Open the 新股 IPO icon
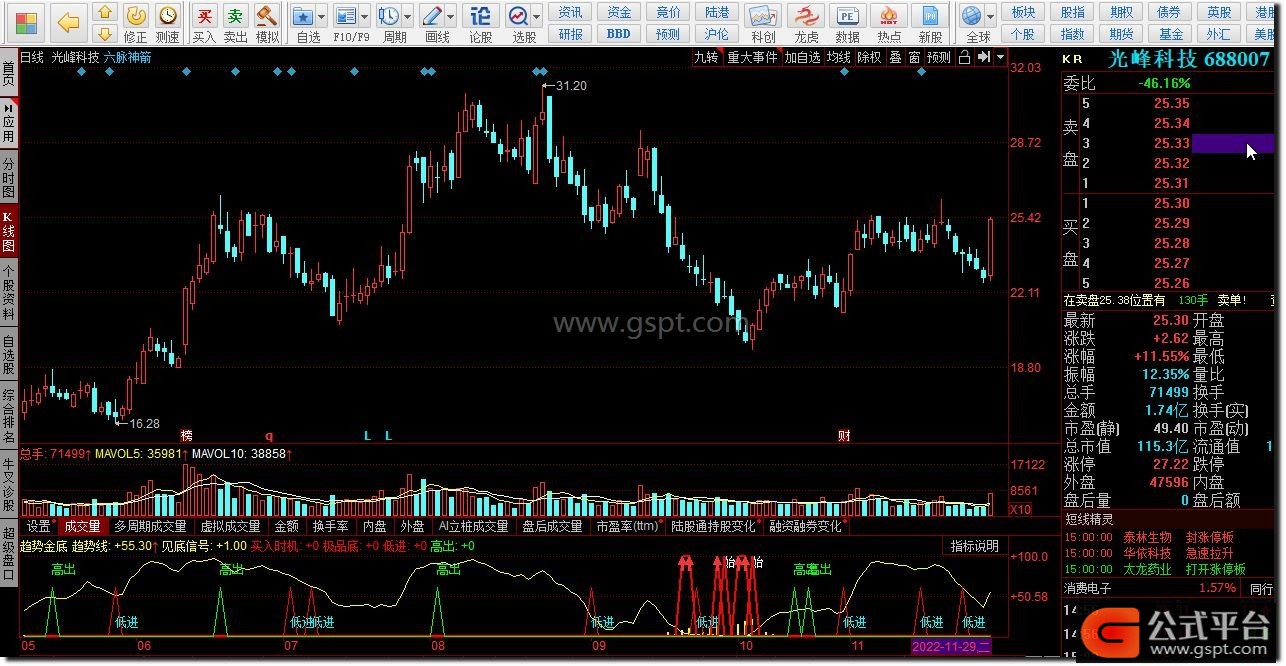1286x666 pixels. pos(931,23)
